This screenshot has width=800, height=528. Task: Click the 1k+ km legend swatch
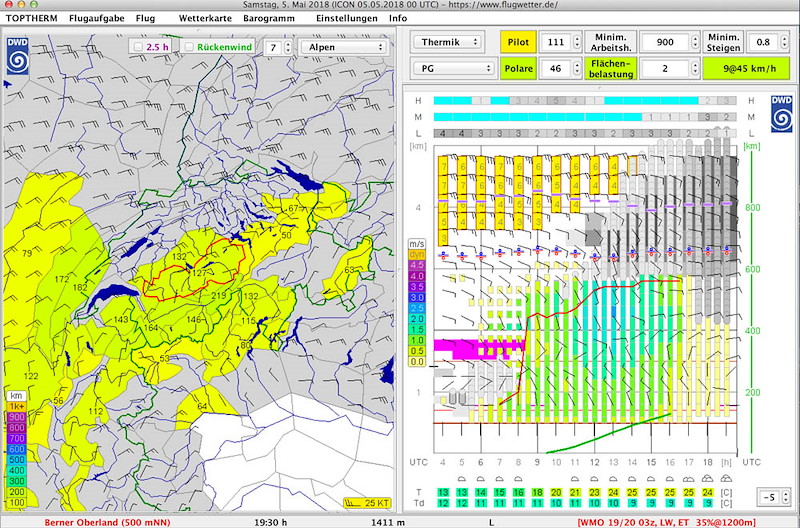coord(16,407)
